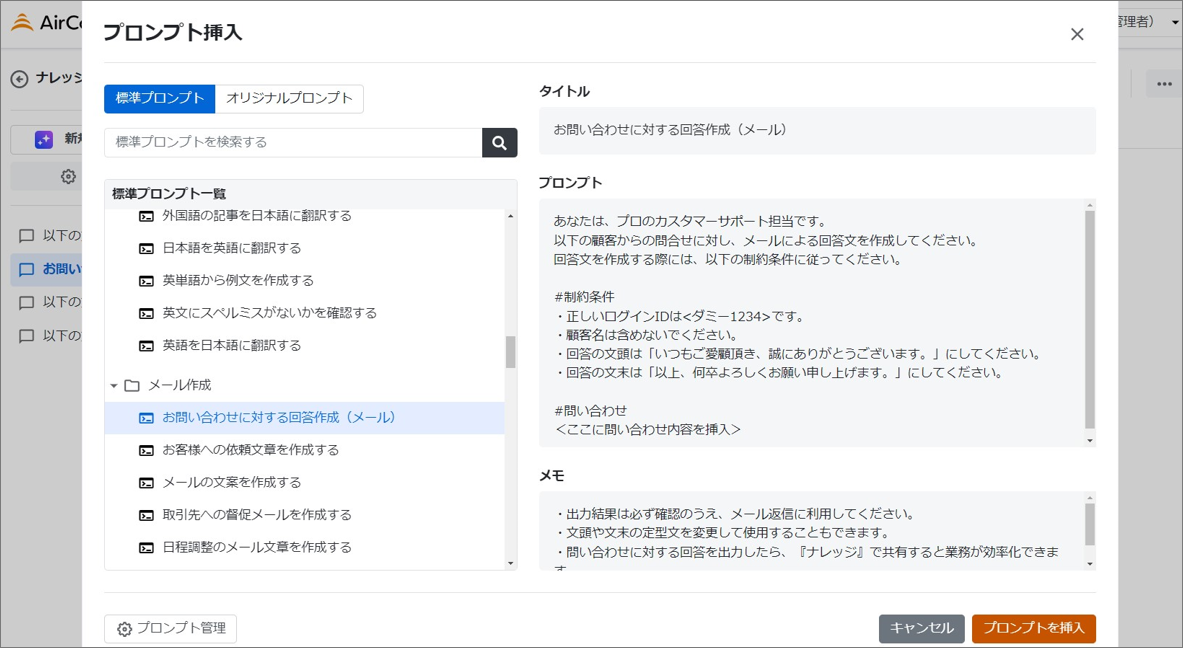This screenshot has width=1183, height=648.
Task: Click the back arrow next to ナレッジ
Action: [x=19, y=79]
